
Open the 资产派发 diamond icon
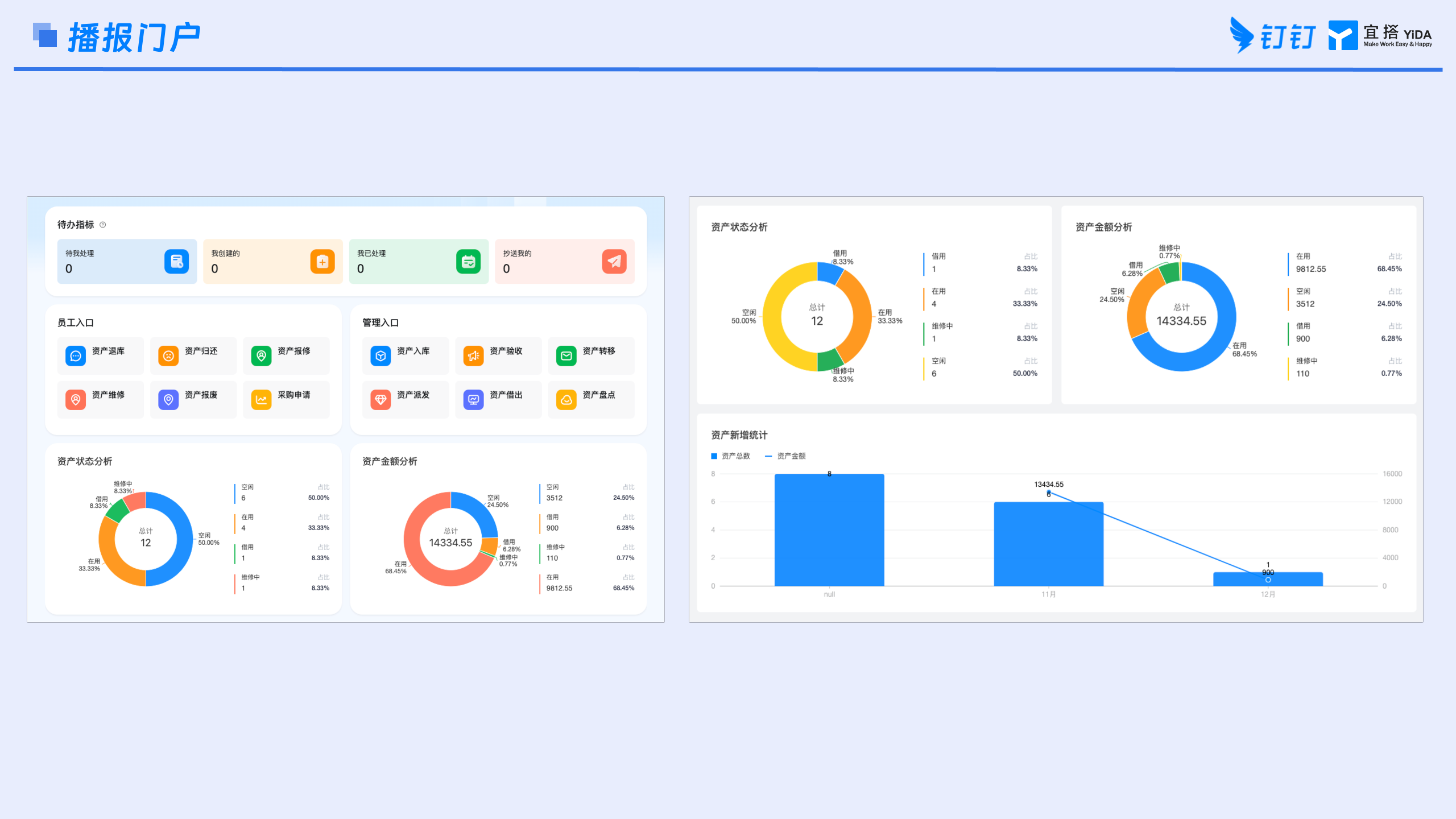380,400
